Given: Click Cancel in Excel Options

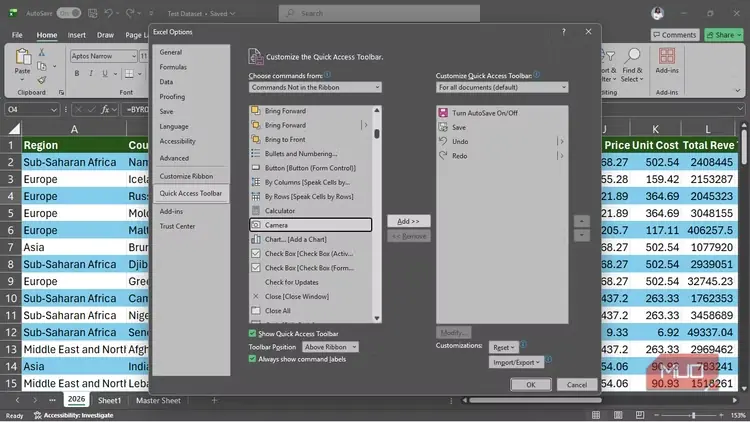Looking at the screenshot, I should pos(577,385).
